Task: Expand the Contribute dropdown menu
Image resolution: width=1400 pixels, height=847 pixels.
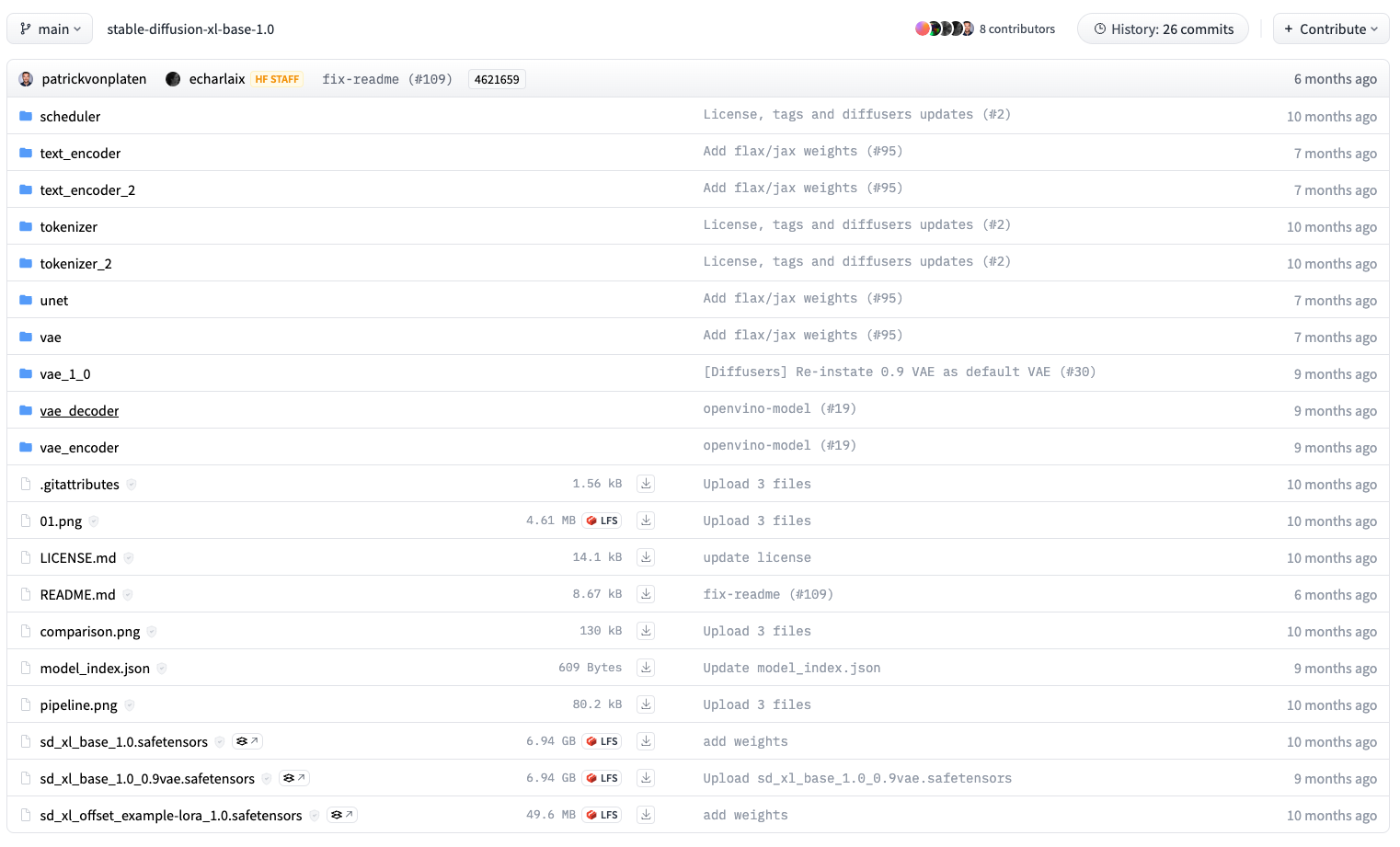Action: pyautogui.click(x=1330, y=29)
